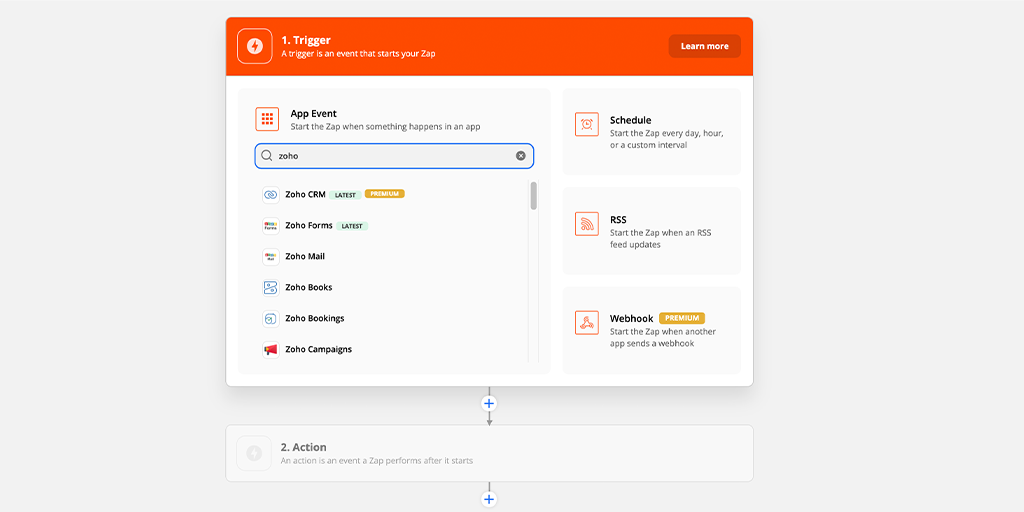Image resolution: width=1024 pixels, height=512 pixels.
Task: Click the Action step lightning icon
Action: coord(254,453)
